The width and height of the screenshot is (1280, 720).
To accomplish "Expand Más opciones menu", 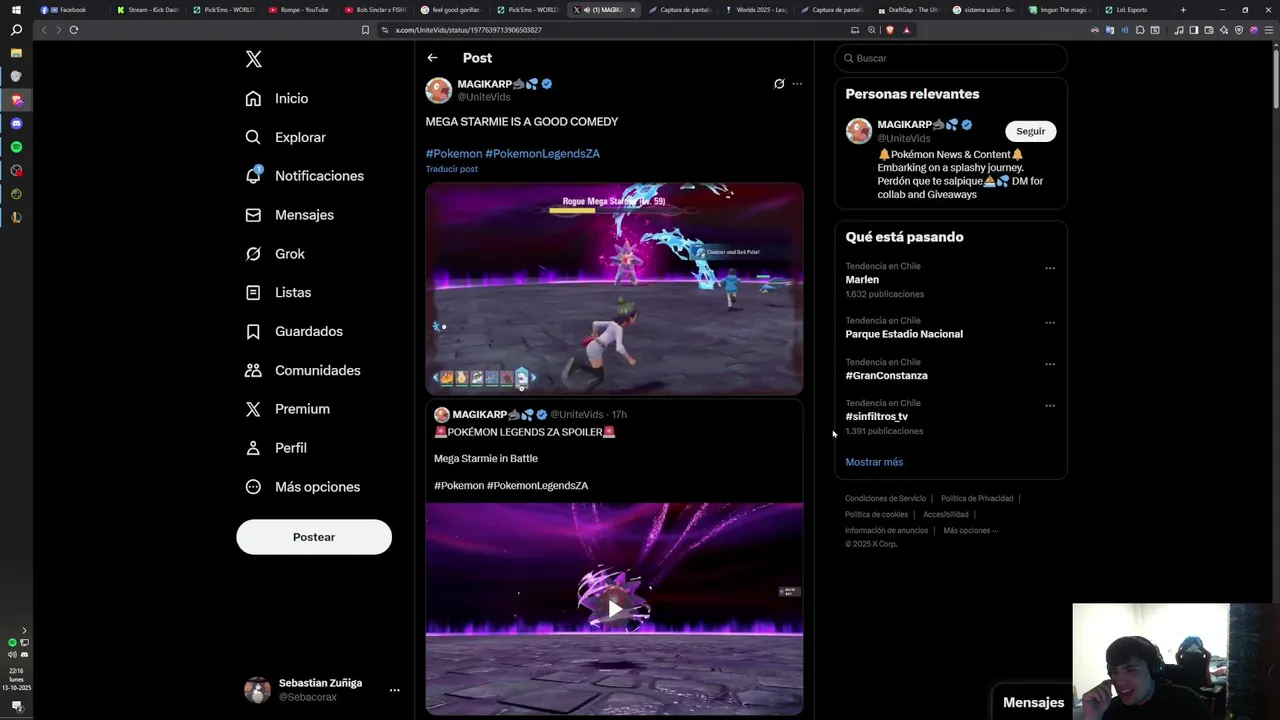I will pos(302,487).
